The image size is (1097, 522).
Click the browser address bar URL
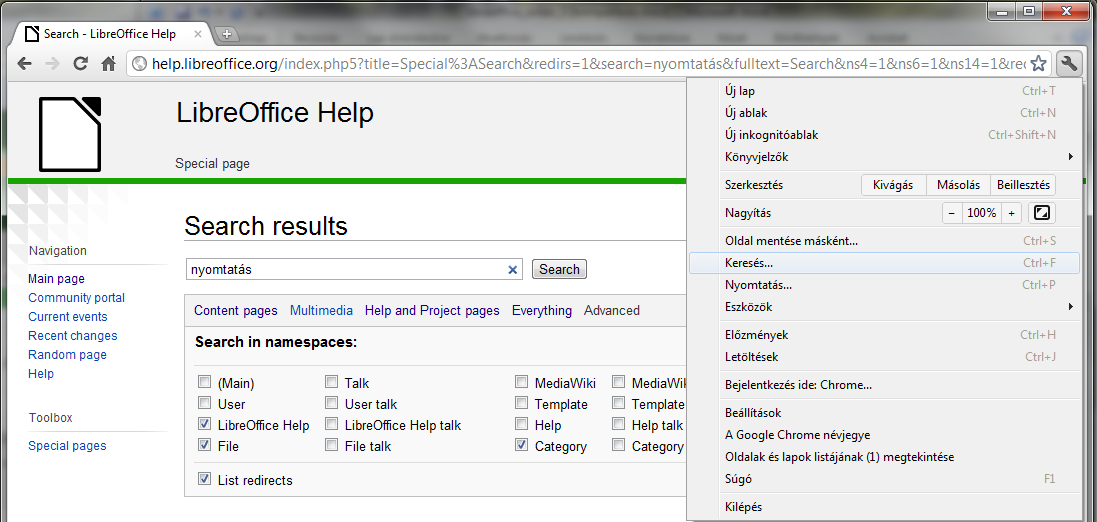588,64
